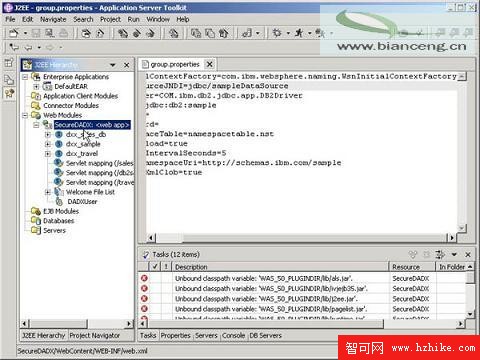This screenshot has height=360, width=480.
Task: Click the Tasks view filter icon
Action: 440,255
